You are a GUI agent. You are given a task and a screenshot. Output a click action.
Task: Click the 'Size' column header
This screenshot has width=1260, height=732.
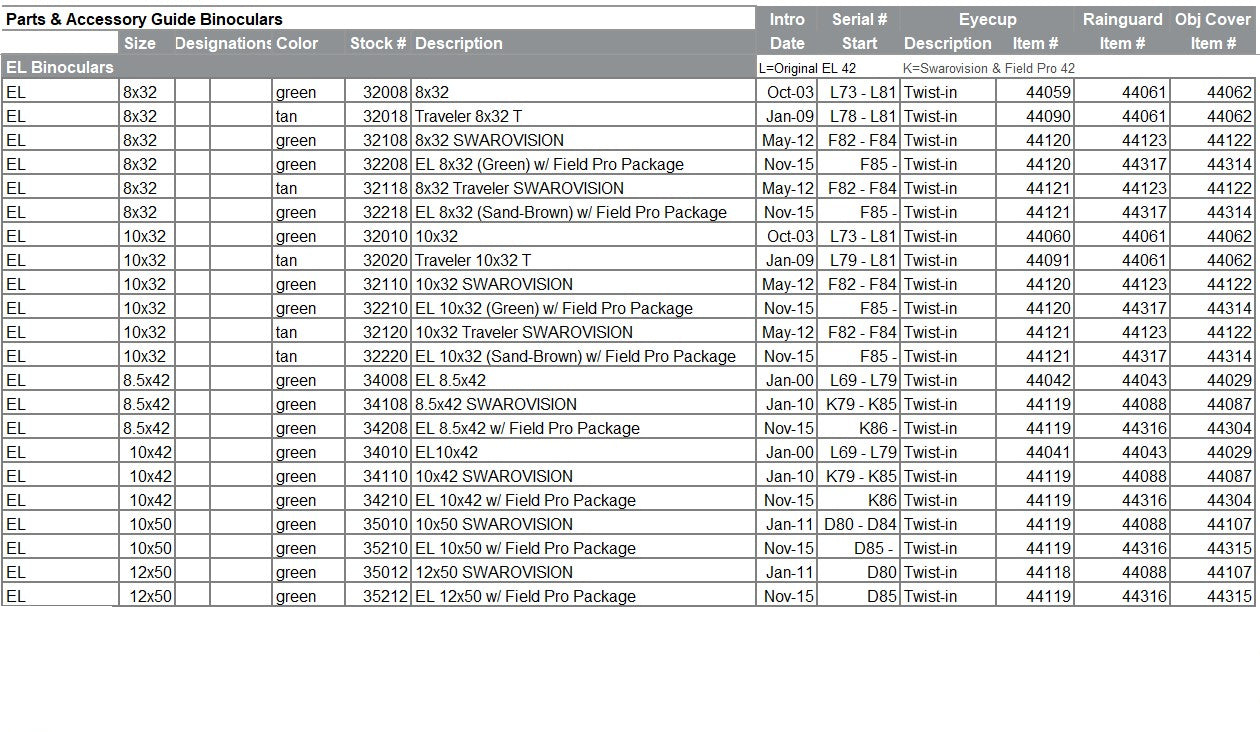[140, 43]
